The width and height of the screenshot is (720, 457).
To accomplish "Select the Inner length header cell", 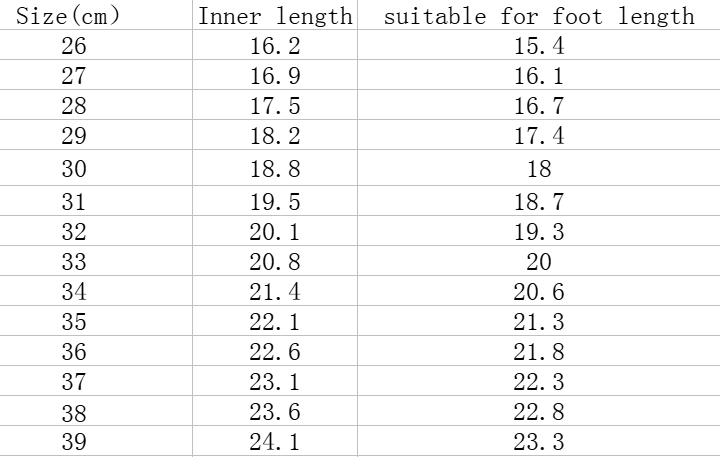I will pos(275,16).
